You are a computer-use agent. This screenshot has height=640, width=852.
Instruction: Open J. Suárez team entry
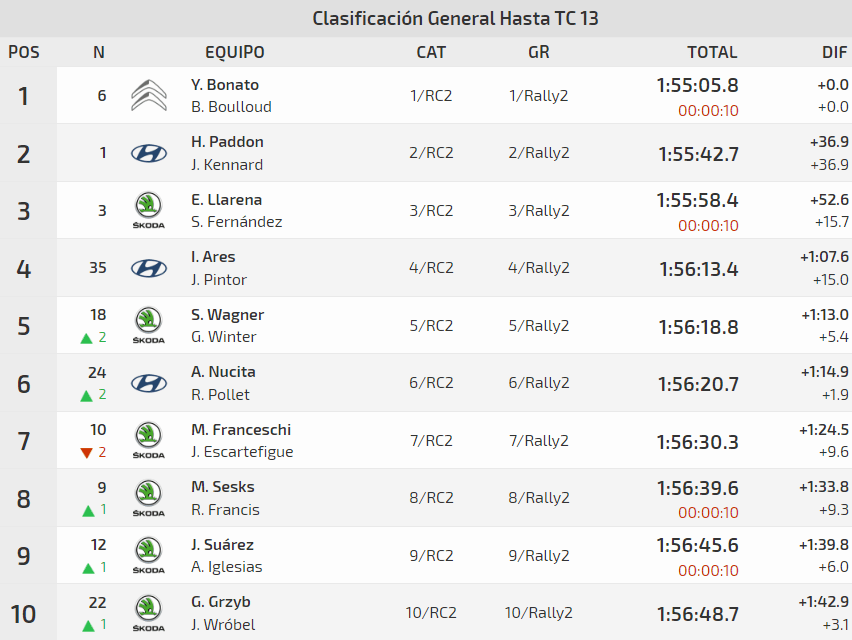pos(223,545)
